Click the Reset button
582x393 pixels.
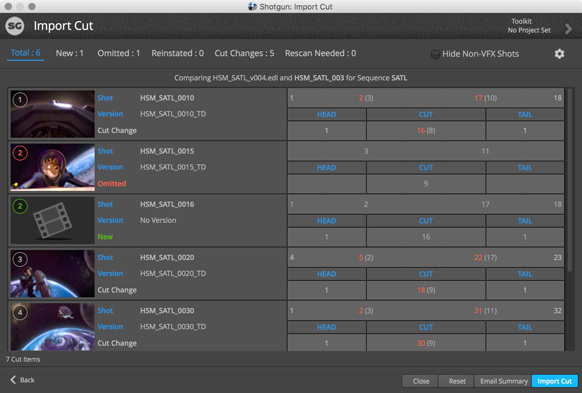(x=457, y=381)
